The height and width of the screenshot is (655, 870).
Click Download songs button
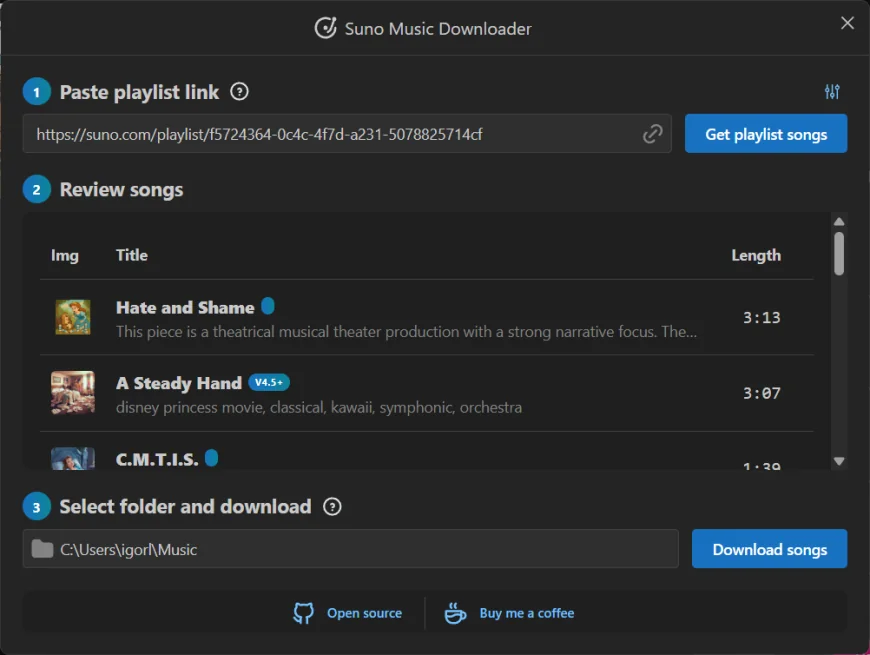[769, 549]
